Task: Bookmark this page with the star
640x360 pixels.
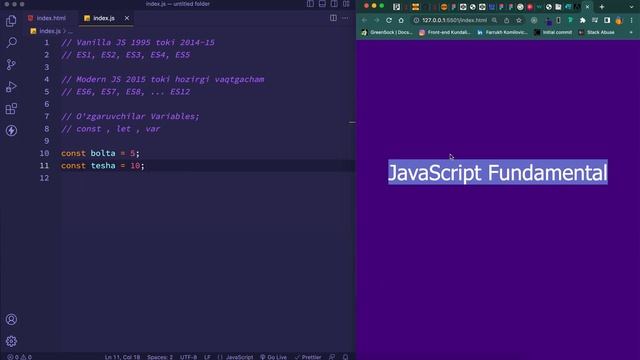Action: (519, 20)
